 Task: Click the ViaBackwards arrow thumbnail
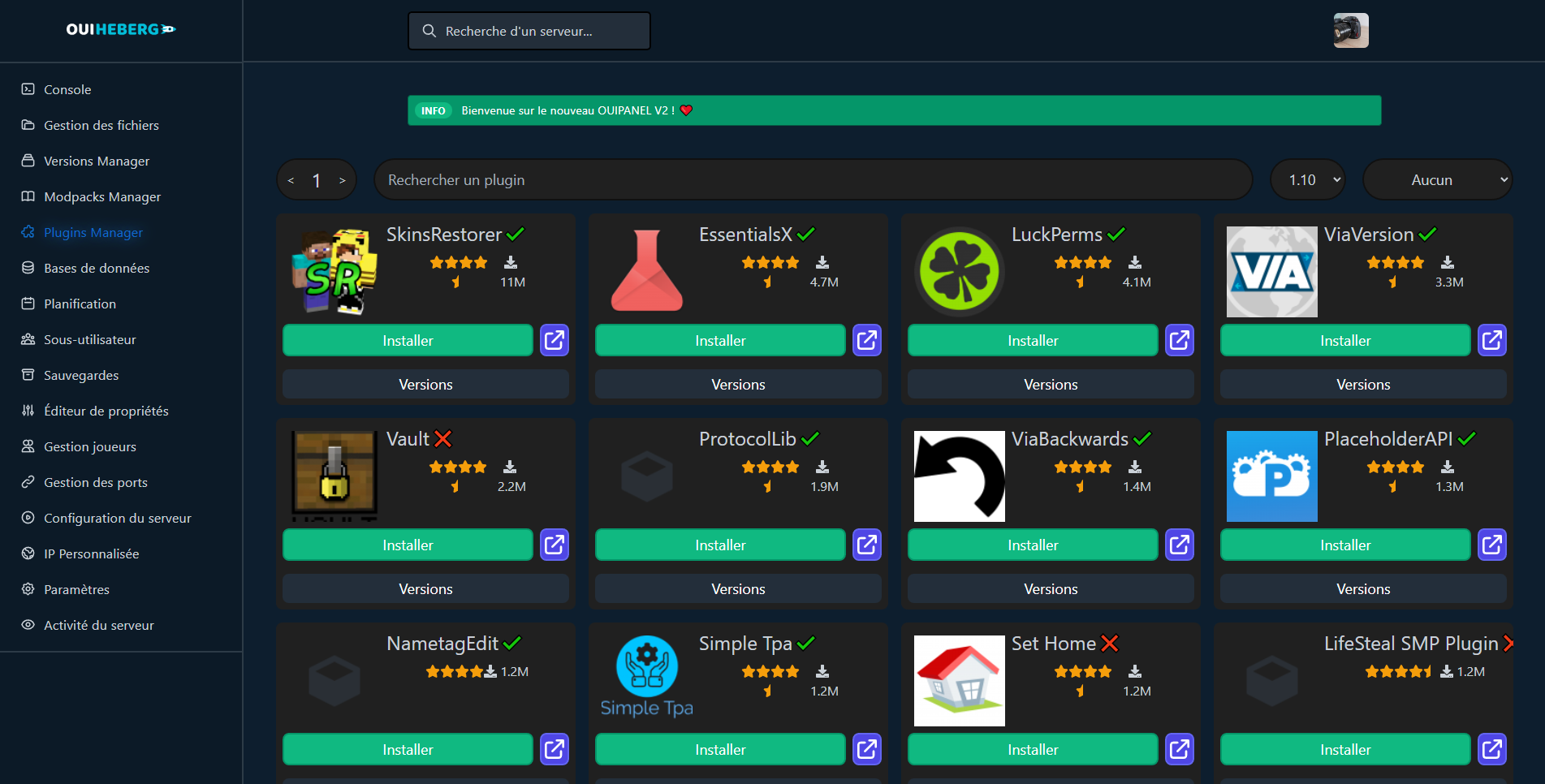[x=960, y=476]
